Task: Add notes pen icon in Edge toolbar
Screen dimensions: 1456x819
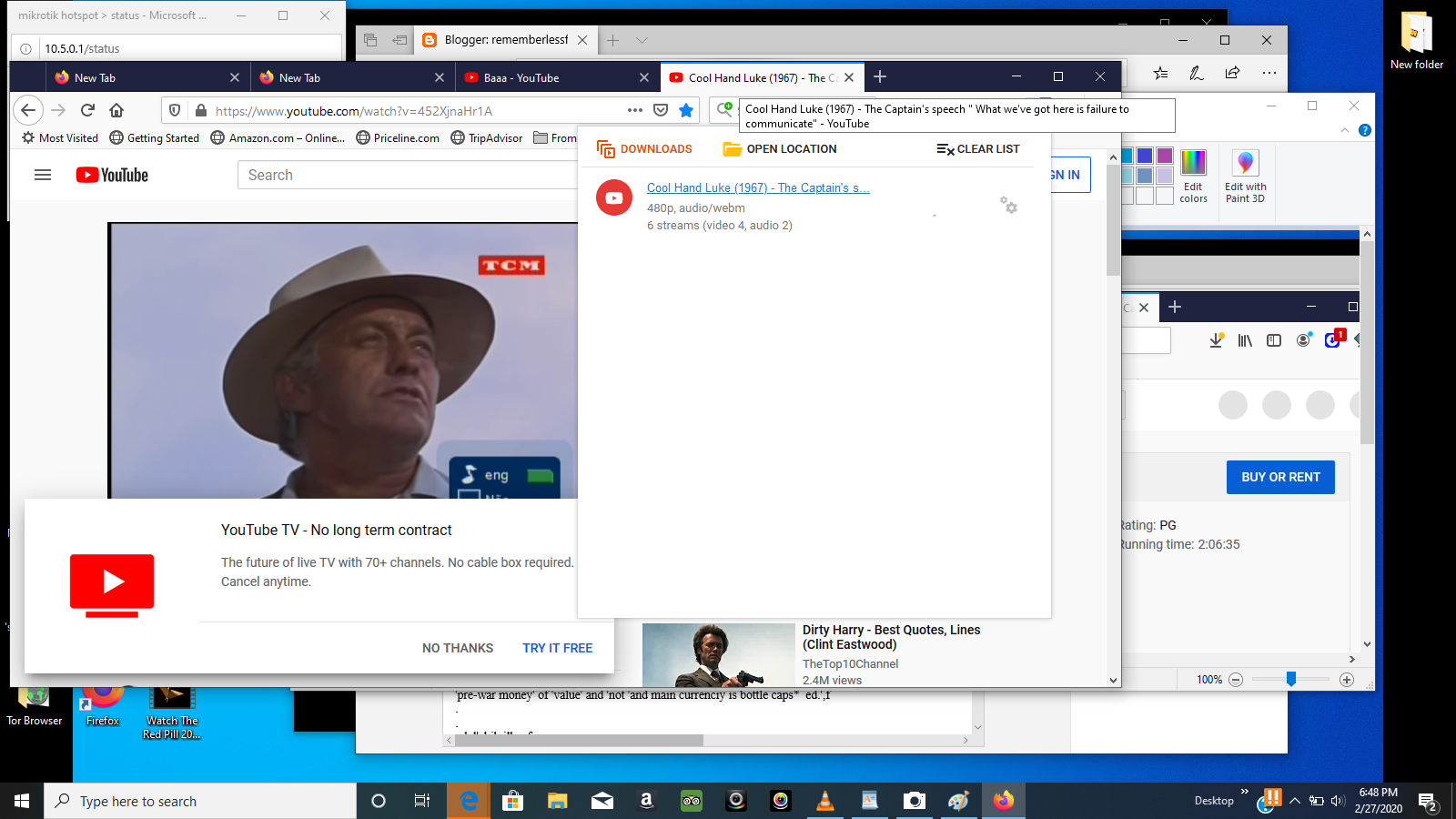Action: pyautogui.click(x=1197, y=73)
